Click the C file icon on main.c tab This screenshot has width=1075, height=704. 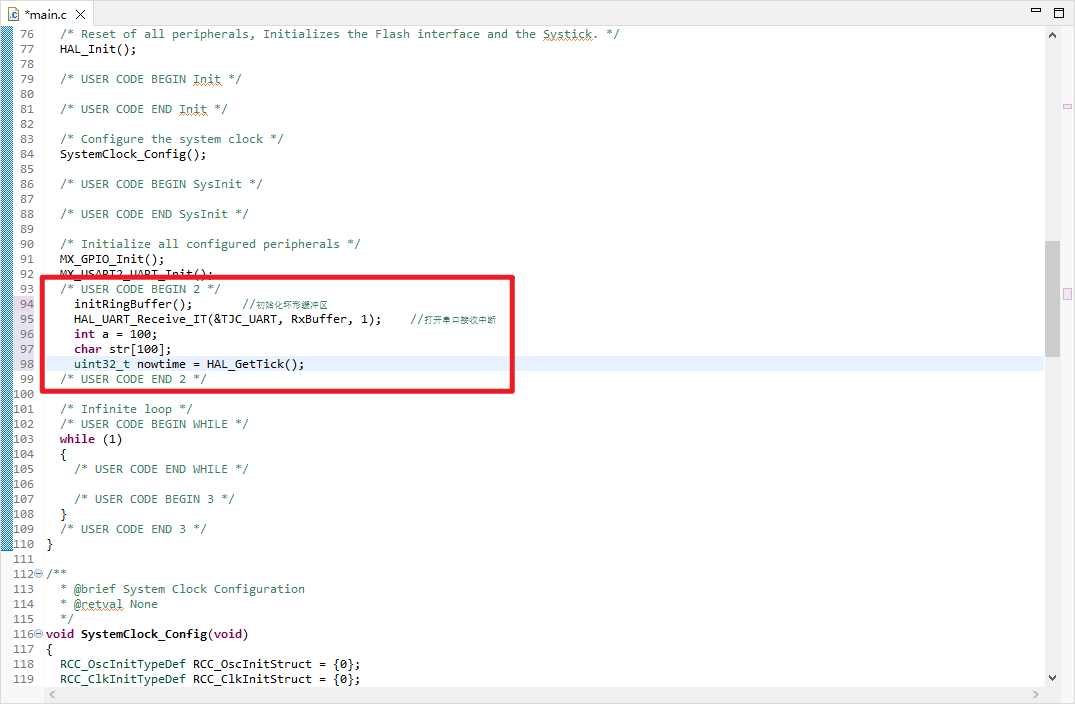(x=14, y=13)
